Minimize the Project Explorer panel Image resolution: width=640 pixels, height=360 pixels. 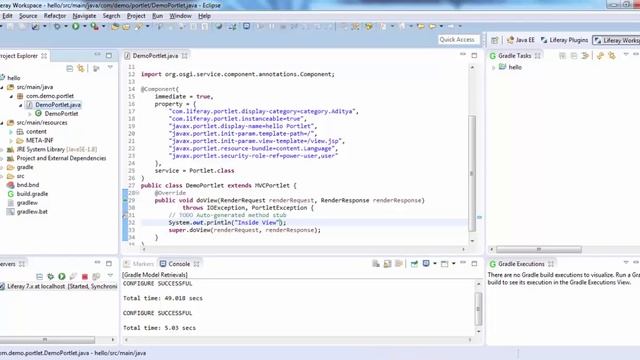click(x=97, y=54)
